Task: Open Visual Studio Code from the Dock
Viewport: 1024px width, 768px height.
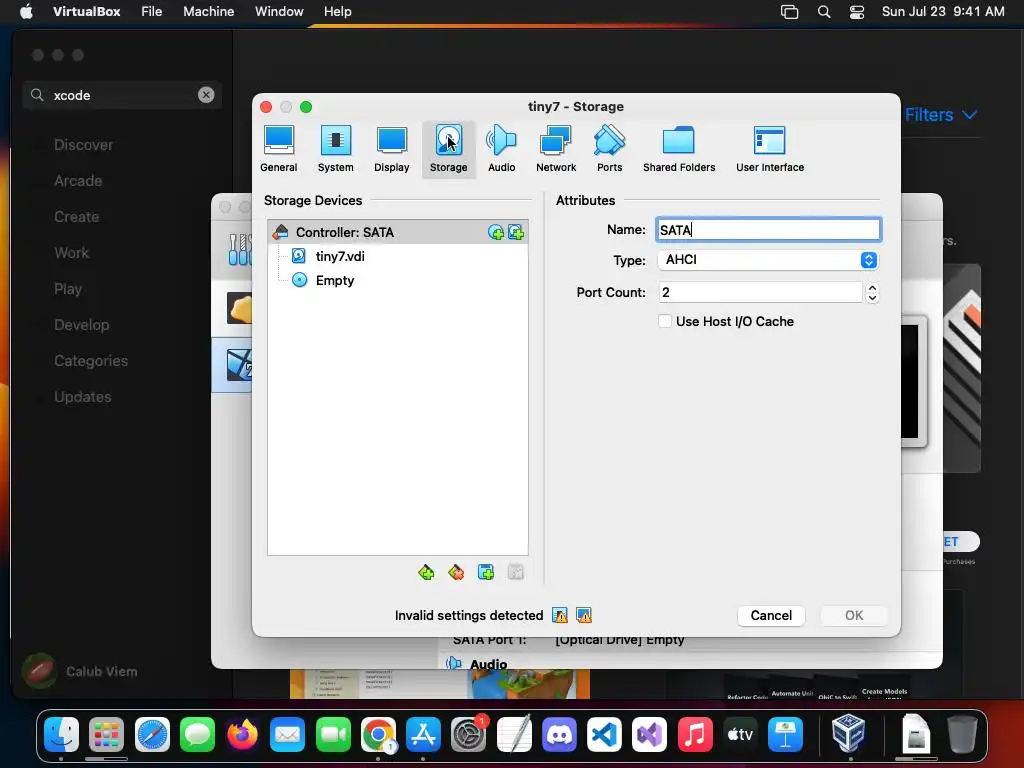Action: [x=604, y=734]
